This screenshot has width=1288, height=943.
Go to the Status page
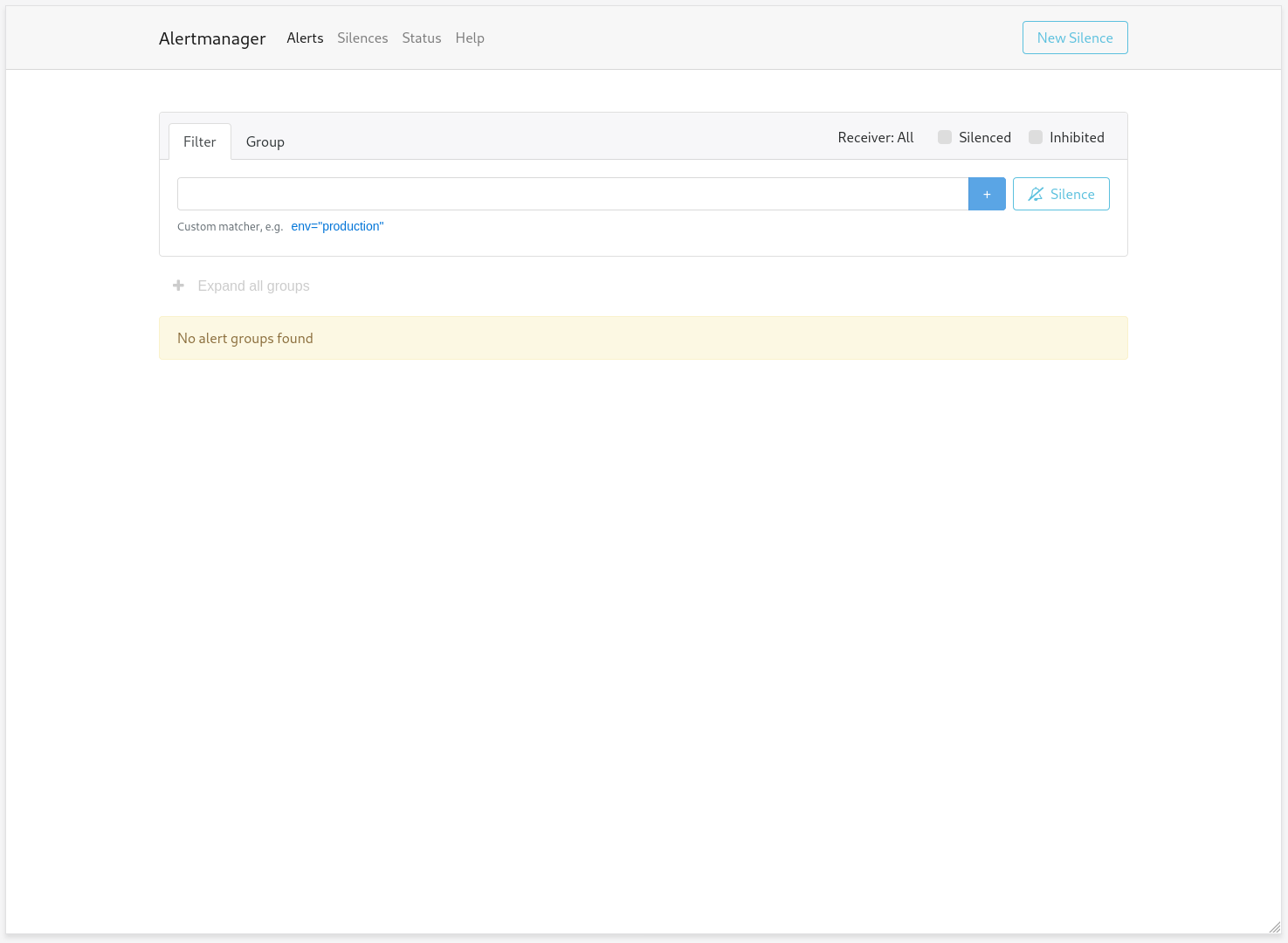[x=422, y=38]
